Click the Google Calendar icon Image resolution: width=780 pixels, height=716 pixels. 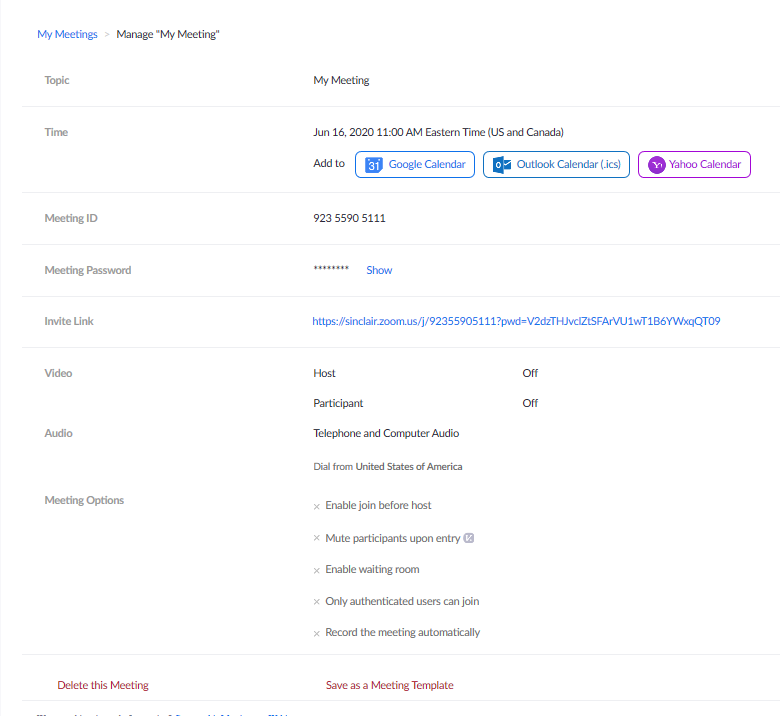click(x=374, y=165)
